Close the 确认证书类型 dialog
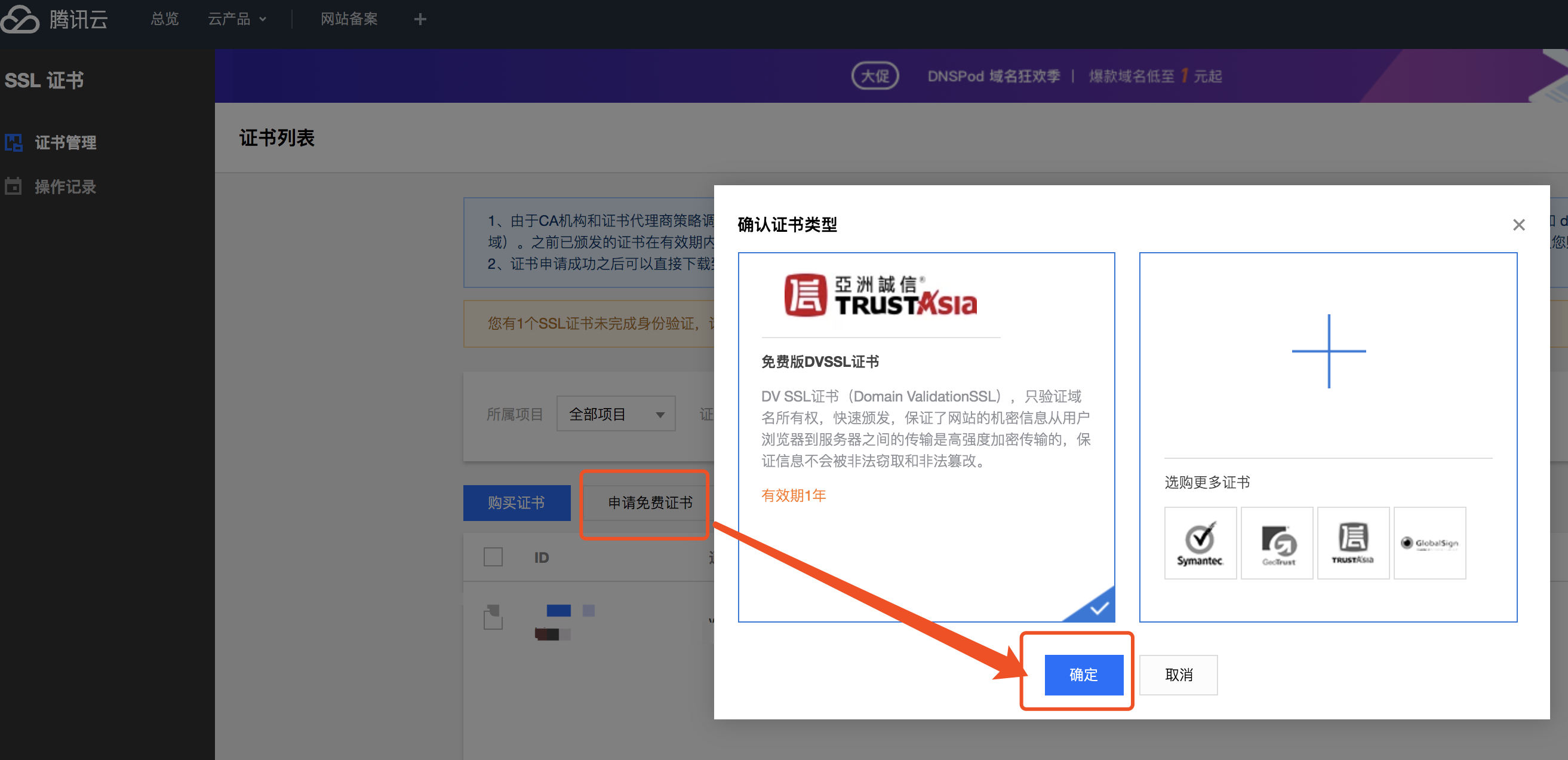1568x760 pixels. [x=1518, y=225]
